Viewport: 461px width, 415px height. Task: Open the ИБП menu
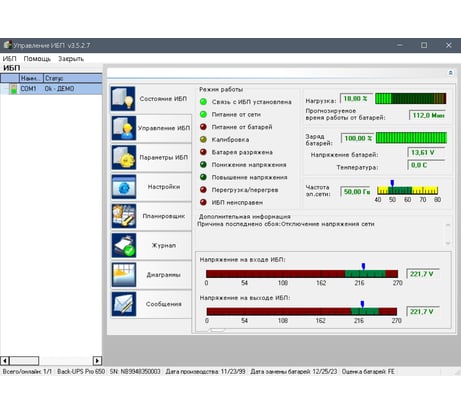(x=9, y=59)
